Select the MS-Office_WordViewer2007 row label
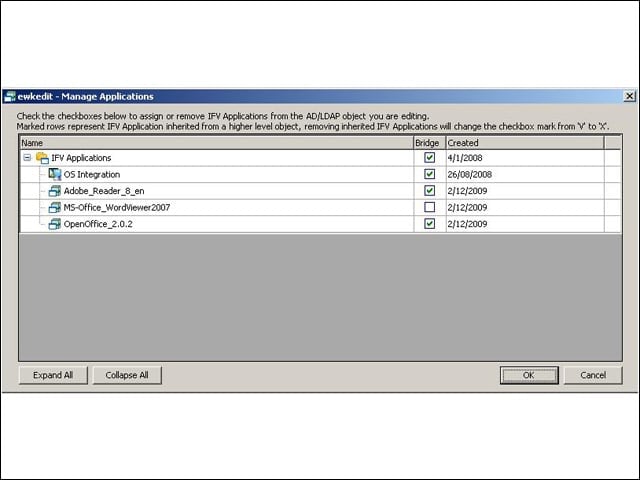 [117, 207]
